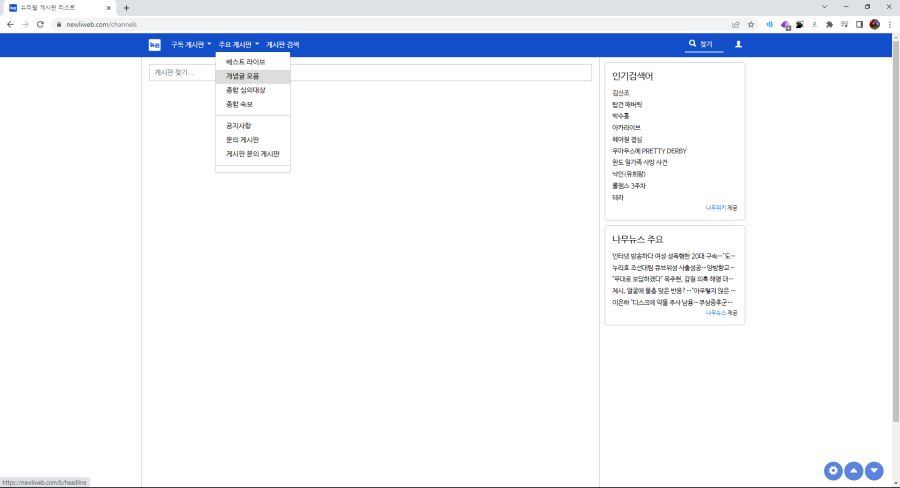The image size is (900, 488).
Task: Focus the 게시판 찾기 search field
Action: 370,72
